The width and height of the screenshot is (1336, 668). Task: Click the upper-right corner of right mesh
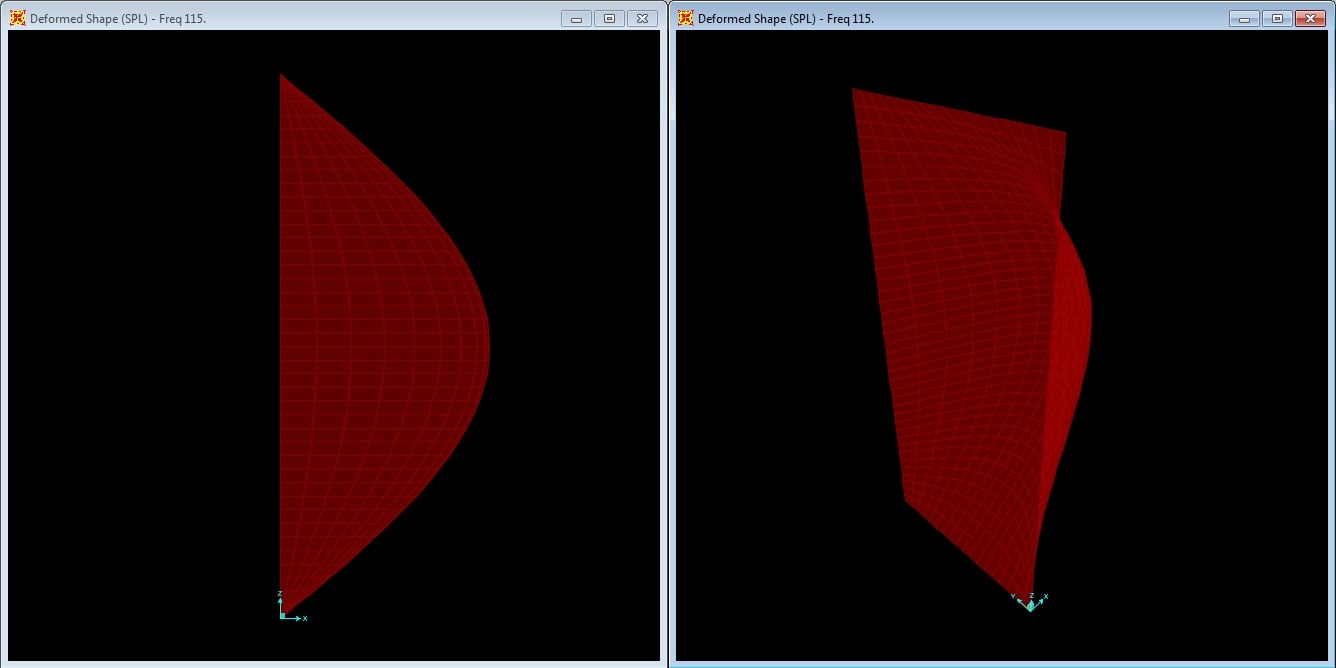[x=1064, y=133]
